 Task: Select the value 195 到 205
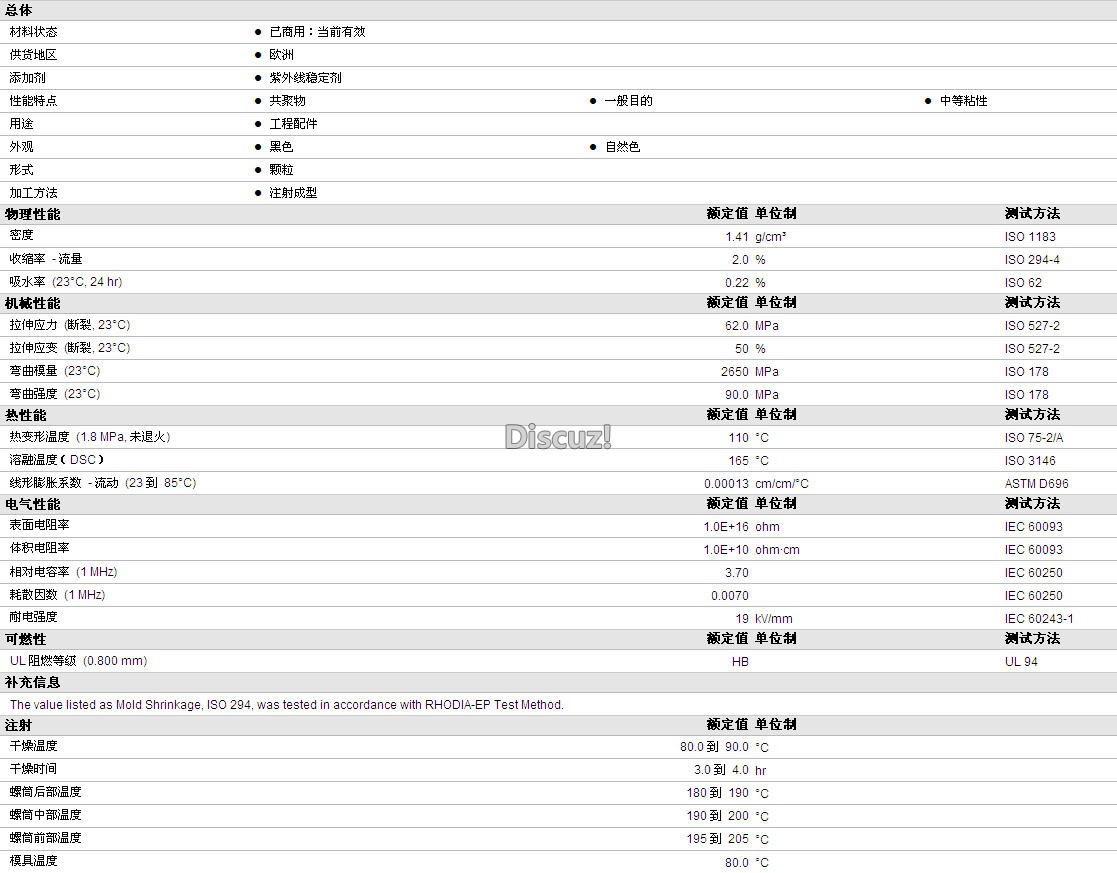pos(717,840)
